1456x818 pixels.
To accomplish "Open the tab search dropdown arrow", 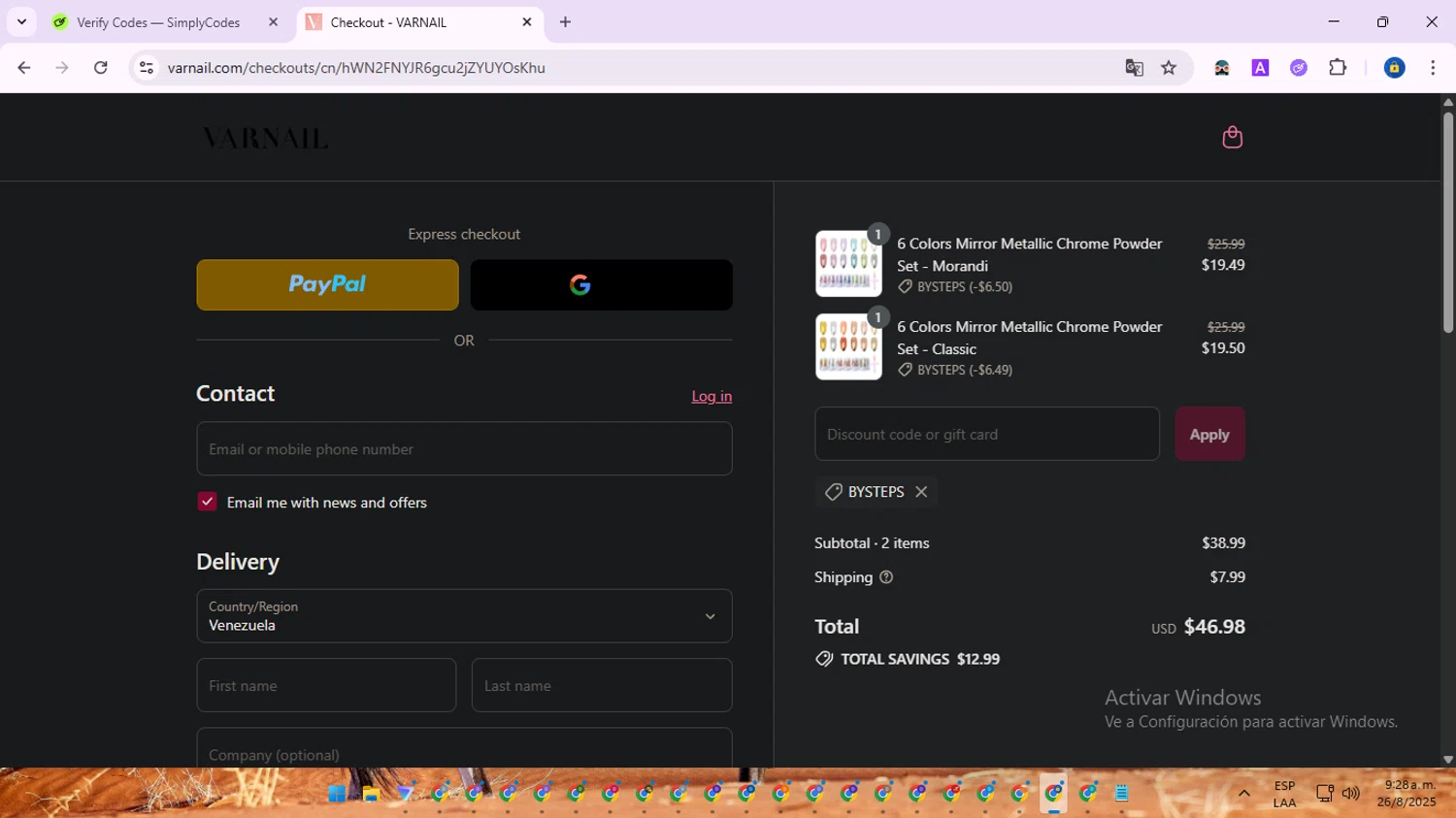I will click(21, 21).
